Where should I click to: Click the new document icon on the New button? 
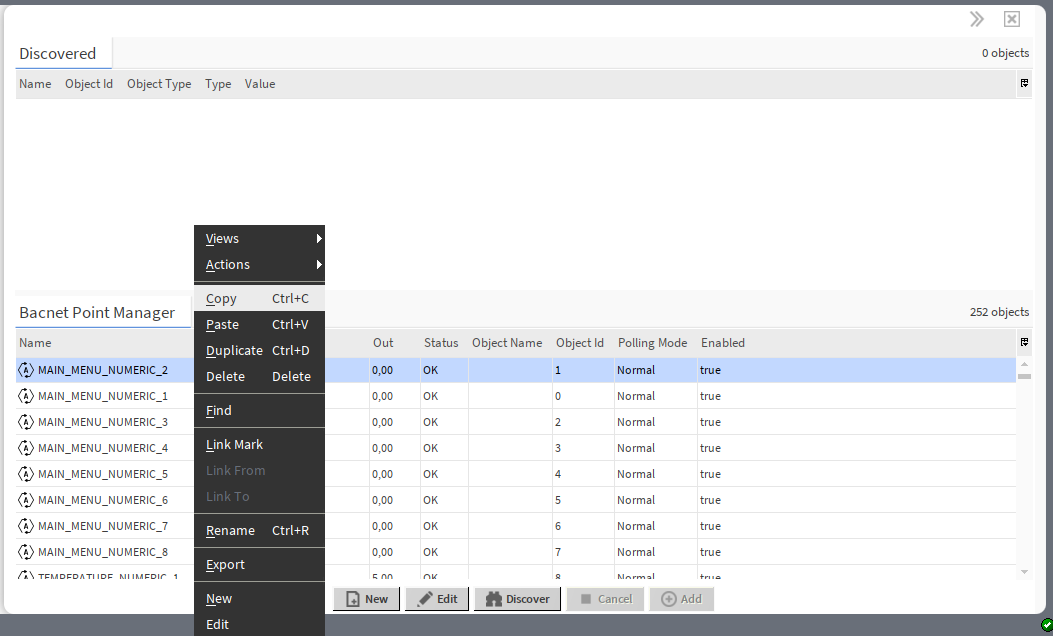coord(352,599)
